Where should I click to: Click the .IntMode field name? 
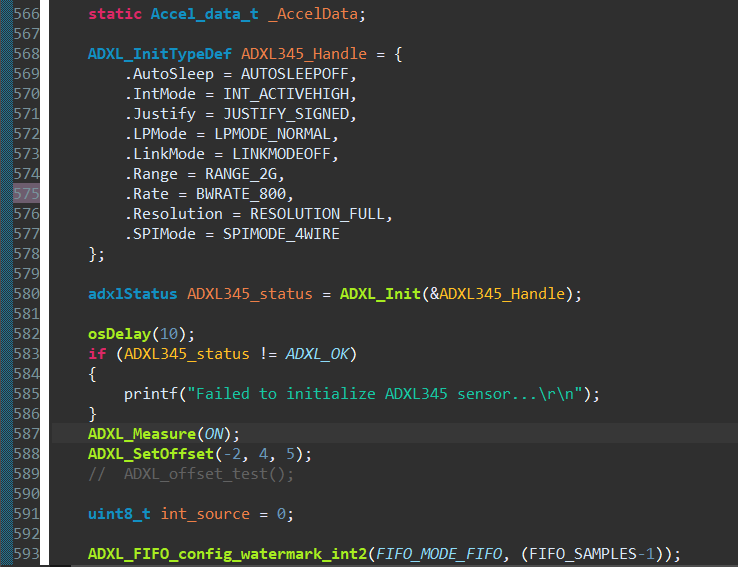[160, 94]
